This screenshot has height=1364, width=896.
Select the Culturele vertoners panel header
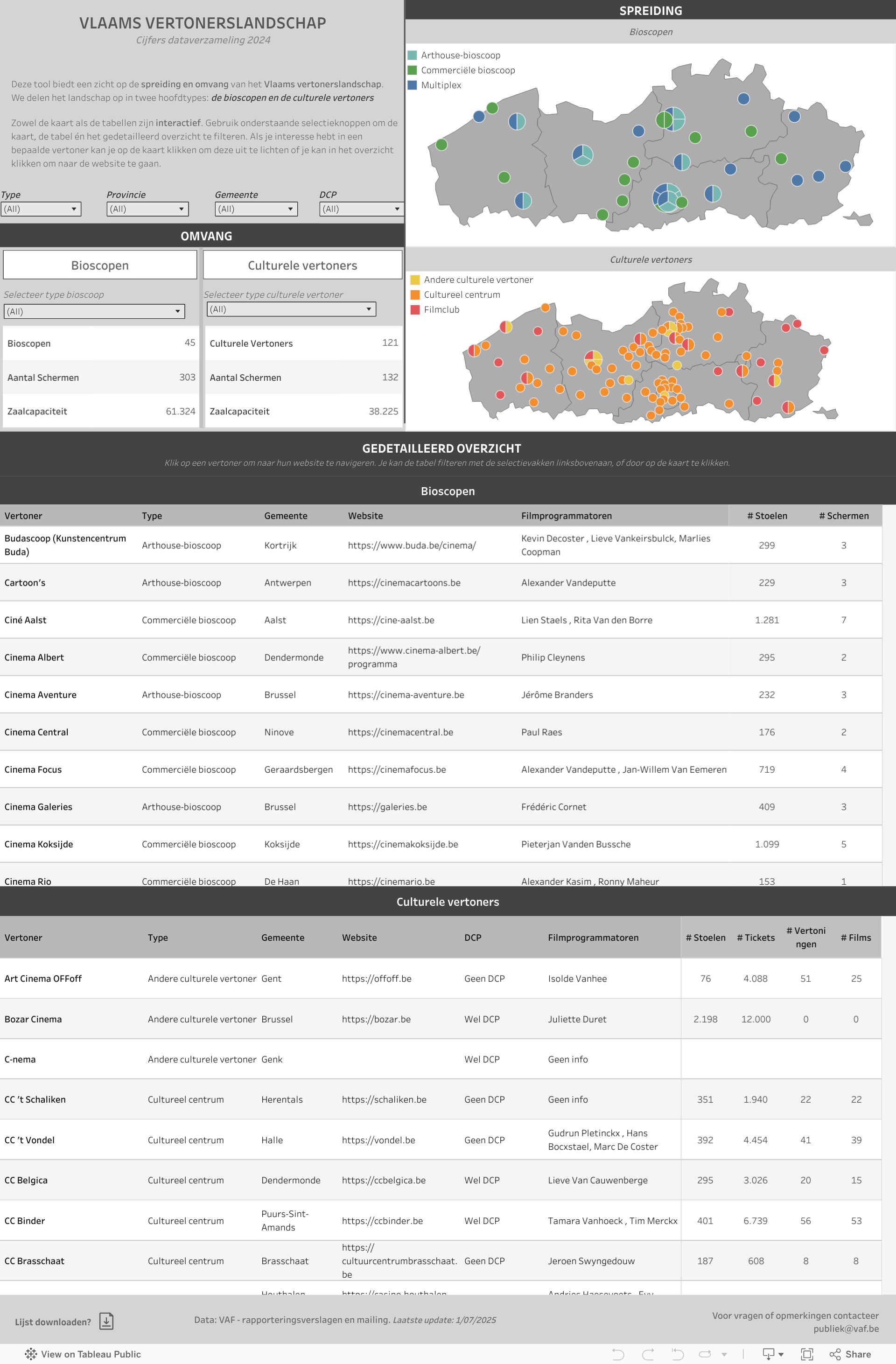[x=302, y=265]
